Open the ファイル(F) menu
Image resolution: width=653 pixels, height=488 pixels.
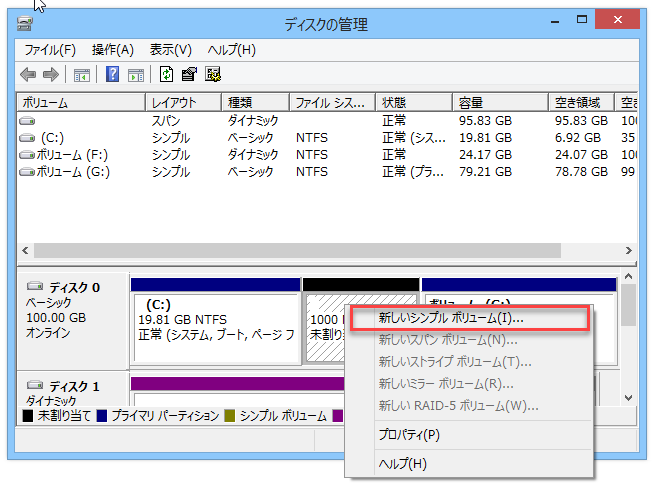tap(50, 50)
